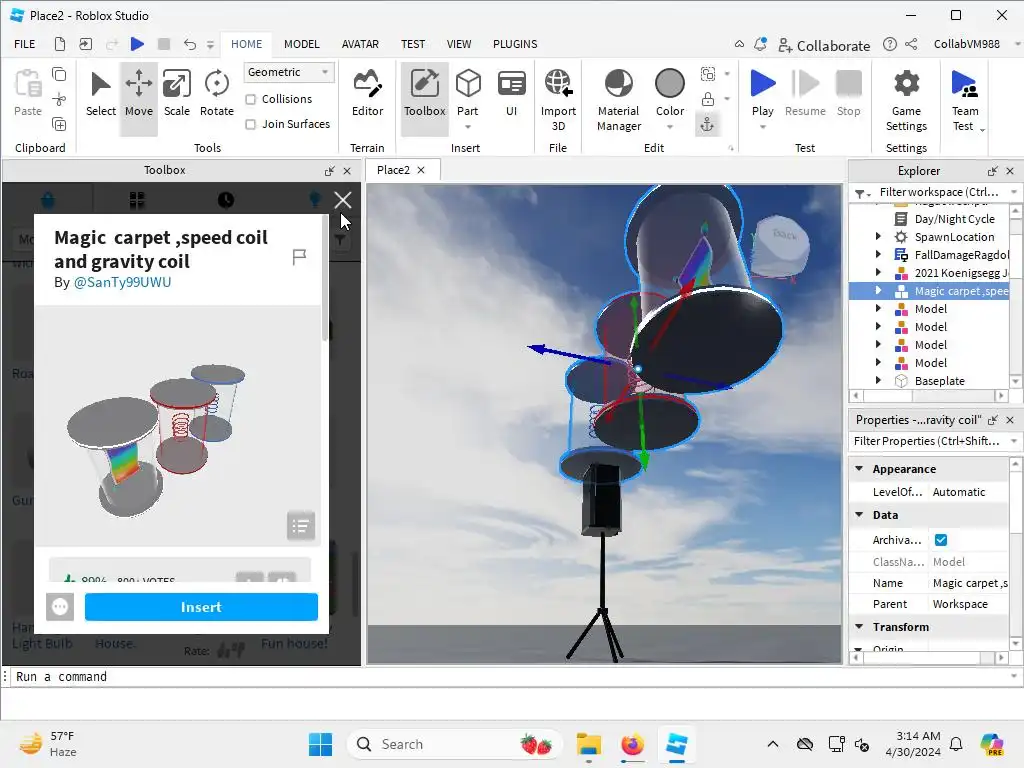This screenshot has height=768, width=1024.
Task: Choose the Scale tool
Action: [x=176, y=95]
